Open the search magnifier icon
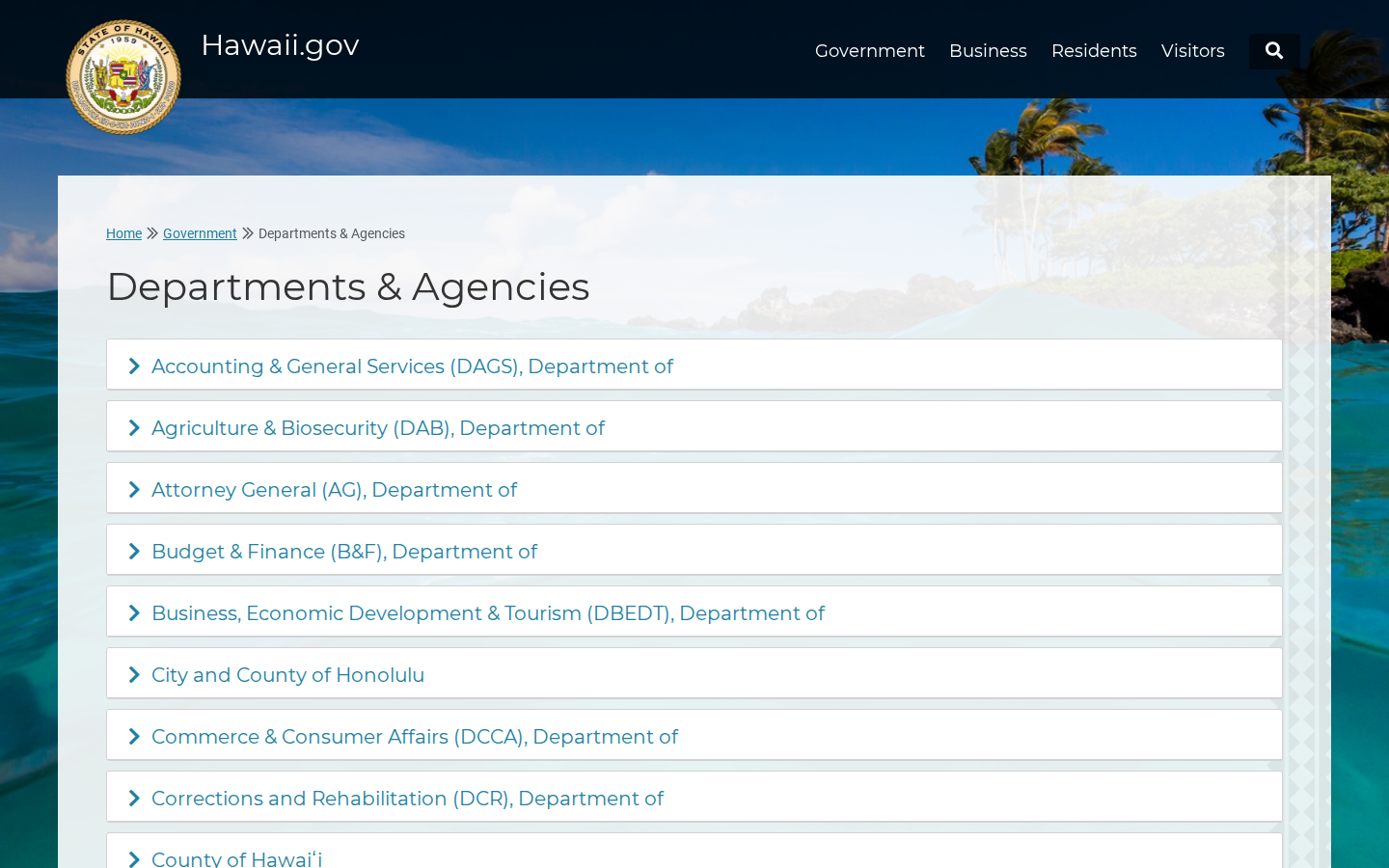The width and height of the screenshot is (1389, 868). point(1274,51)
